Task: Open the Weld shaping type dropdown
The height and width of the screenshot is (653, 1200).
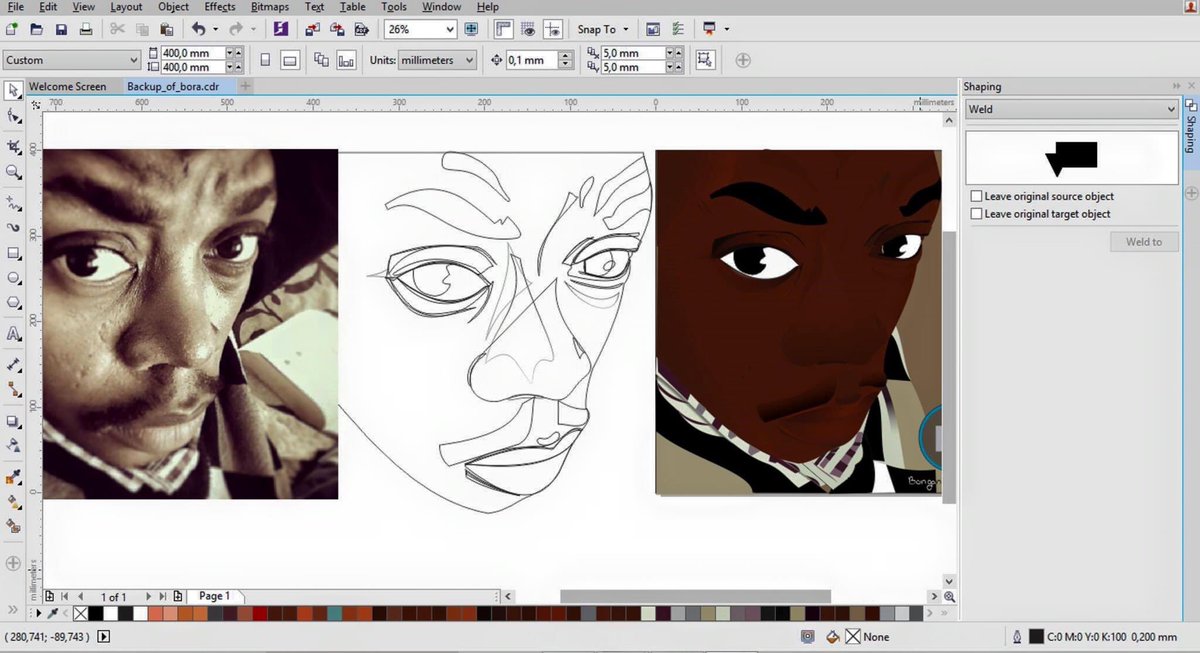Action: pyautogui.click(x=1172, y=109)
